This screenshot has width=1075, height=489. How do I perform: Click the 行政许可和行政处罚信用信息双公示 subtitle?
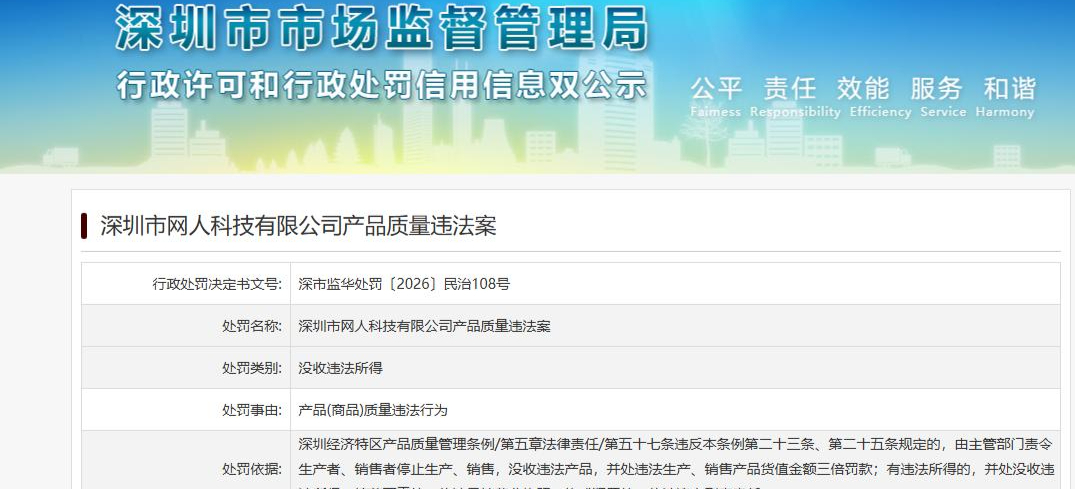(382, 85)
